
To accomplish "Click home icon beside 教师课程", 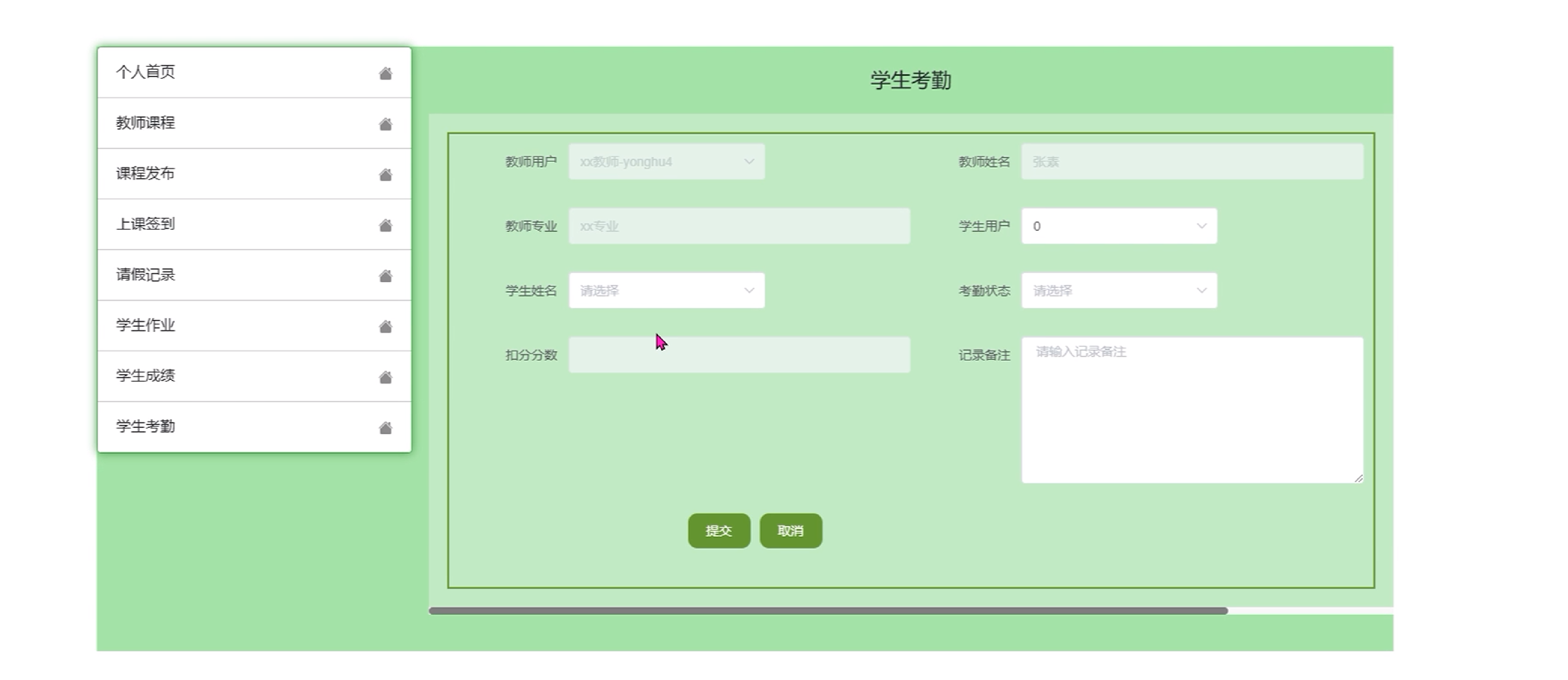I will 385,125.
